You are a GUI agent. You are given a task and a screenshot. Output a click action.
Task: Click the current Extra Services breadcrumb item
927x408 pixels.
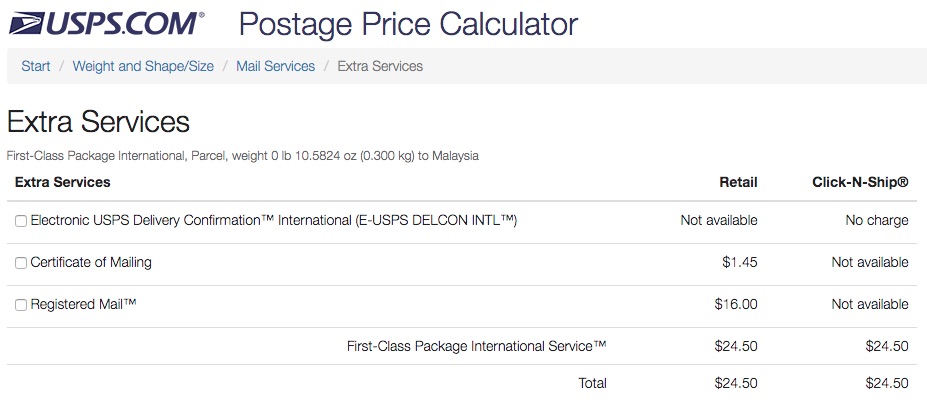(x=380, y=66)
